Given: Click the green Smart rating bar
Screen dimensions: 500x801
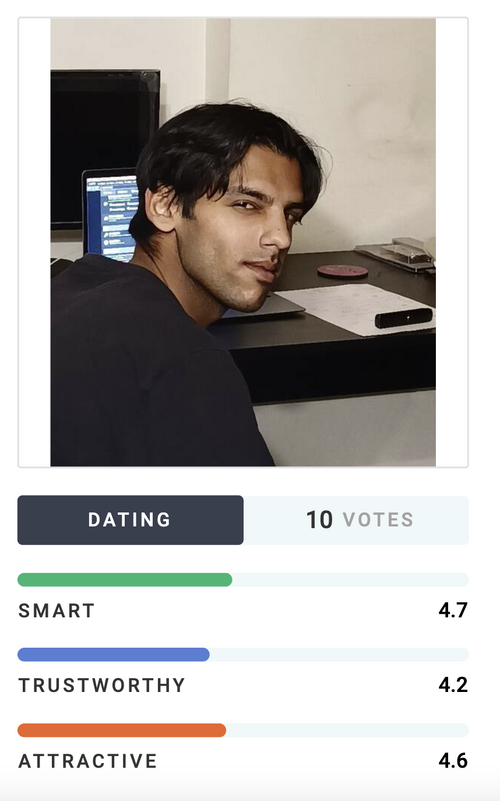Looking at the screenshot, I should point(125,580).
